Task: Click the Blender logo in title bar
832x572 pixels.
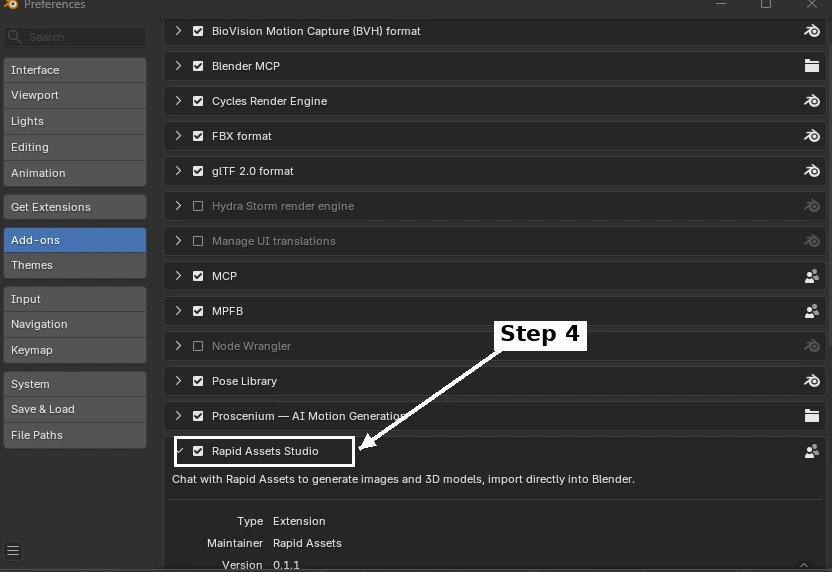Action: coord(11,4)
